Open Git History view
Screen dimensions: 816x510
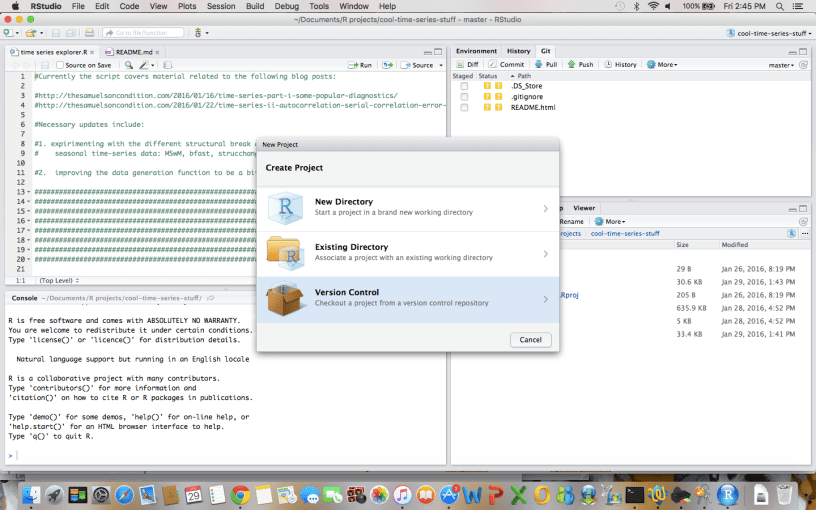(x=620, y=64)
